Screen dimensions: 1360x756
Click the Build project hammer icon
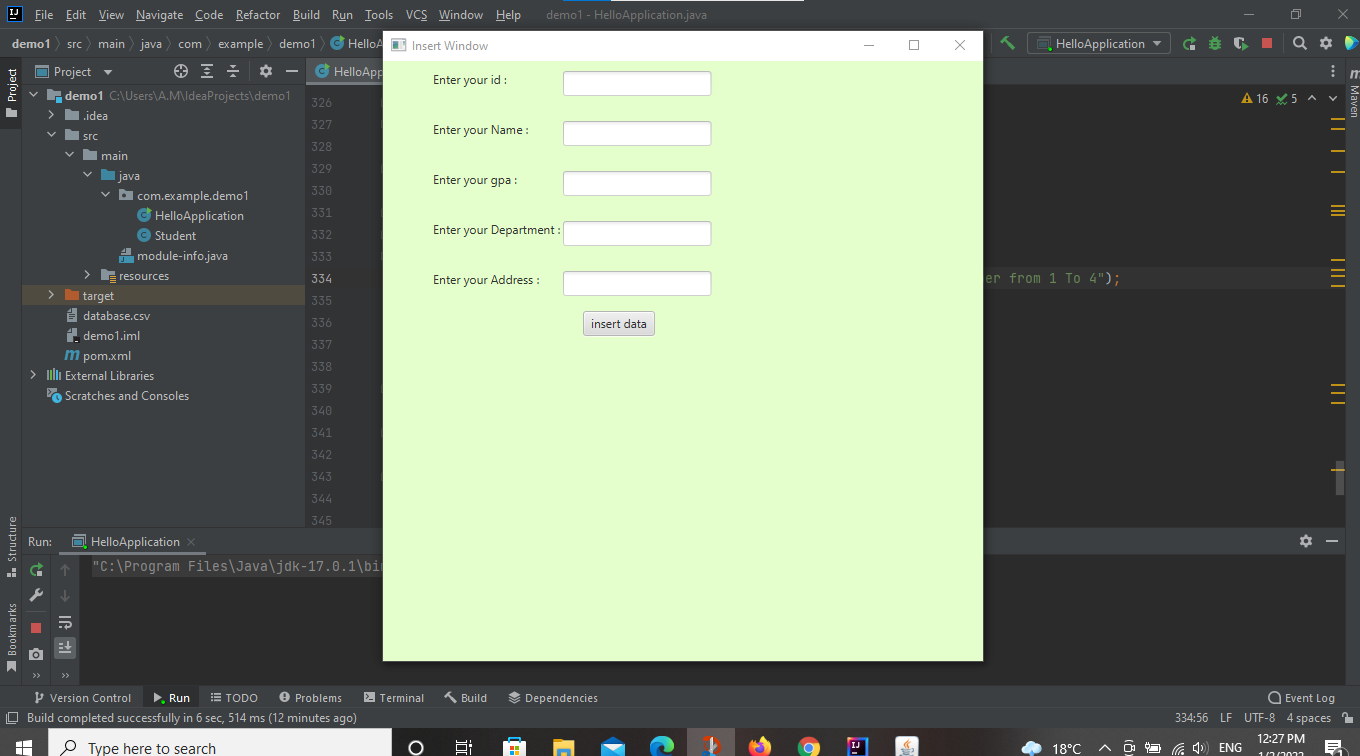pyautogui.click(x=1007, y=43)
